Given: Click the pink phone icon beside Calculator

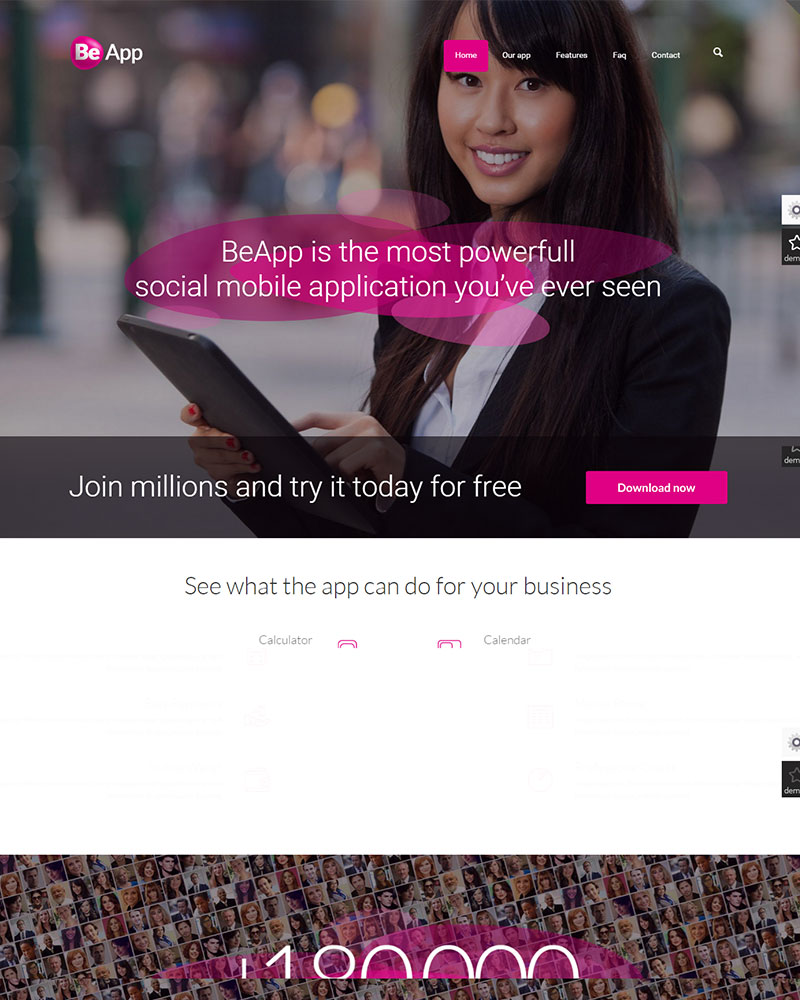Looking at the screenshot, I should click(347, 643).
